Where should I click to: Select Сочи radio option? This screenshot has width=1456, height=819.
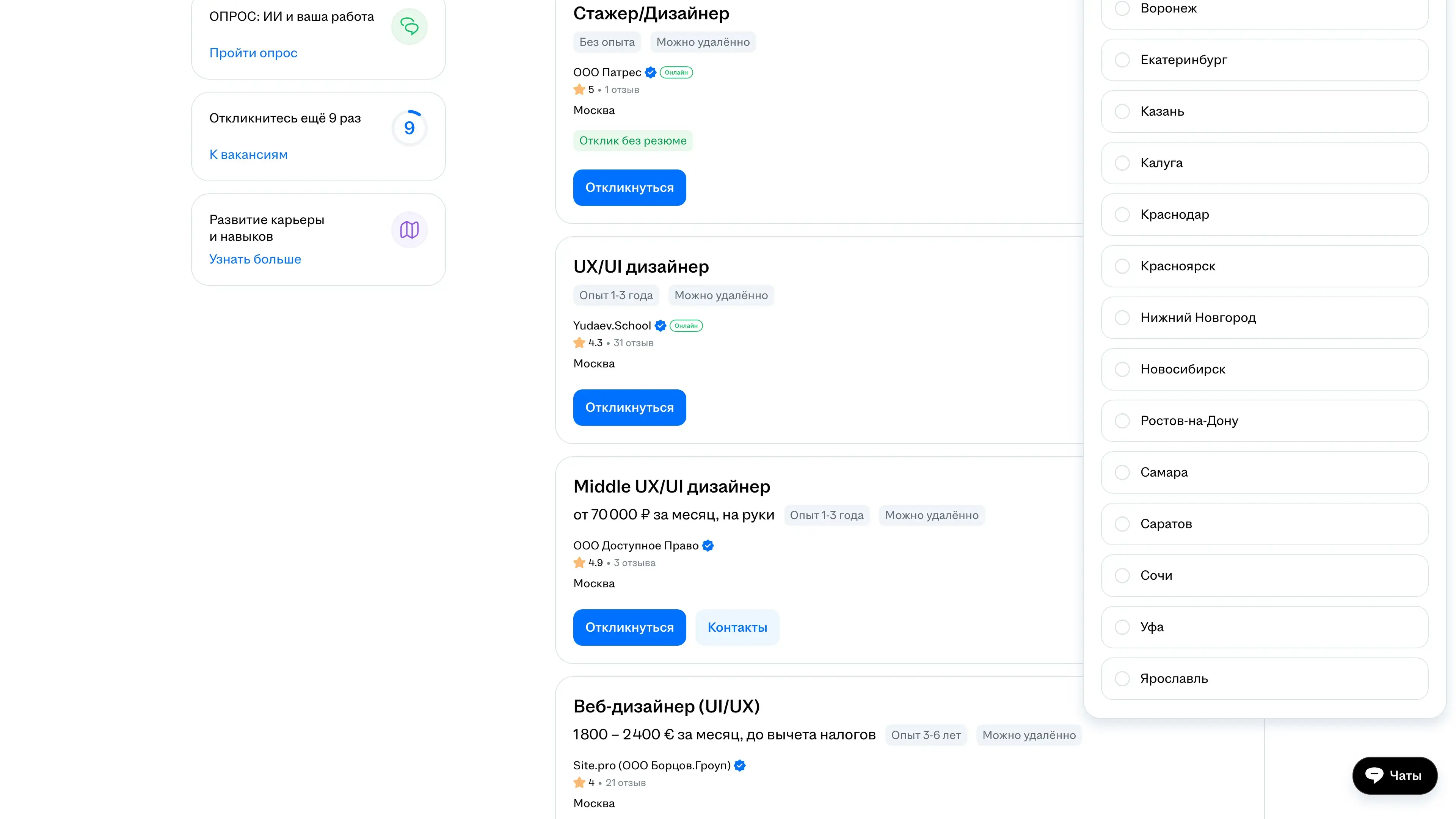1122,576
